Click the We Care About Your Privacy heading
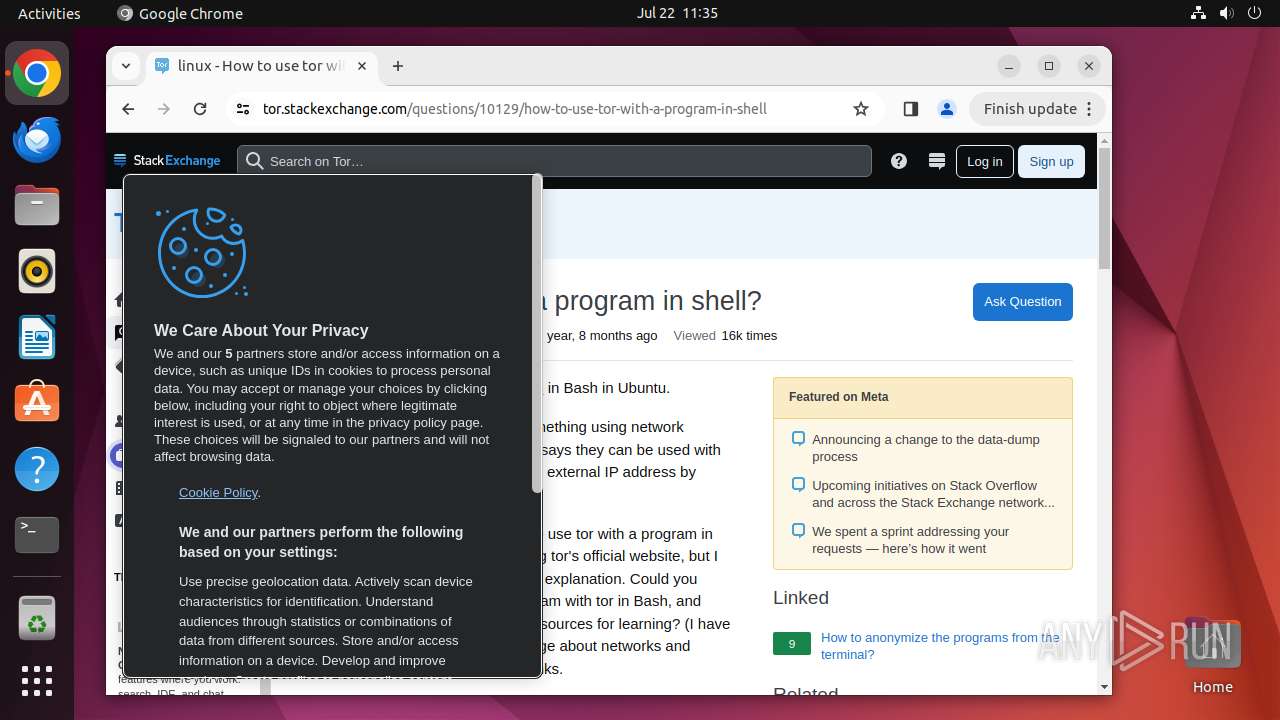Image resolution: width=1280 pixels, height=720 pixels. click(261, 330)
